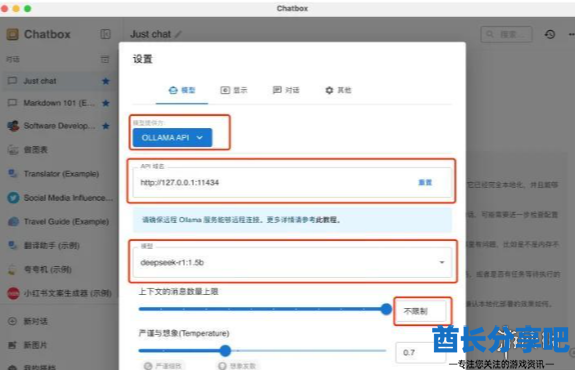Open the Just chat conversation
This screenshot has width=575, height=370.
pos(59,81)
